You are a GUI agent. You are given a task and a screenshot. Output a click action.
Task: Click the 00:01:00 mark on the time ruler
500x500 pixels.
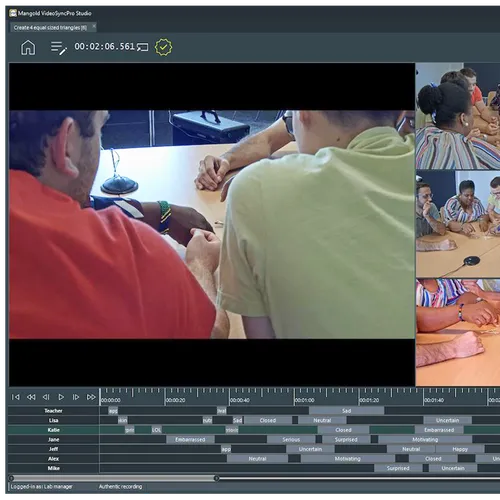click(304, 400)
